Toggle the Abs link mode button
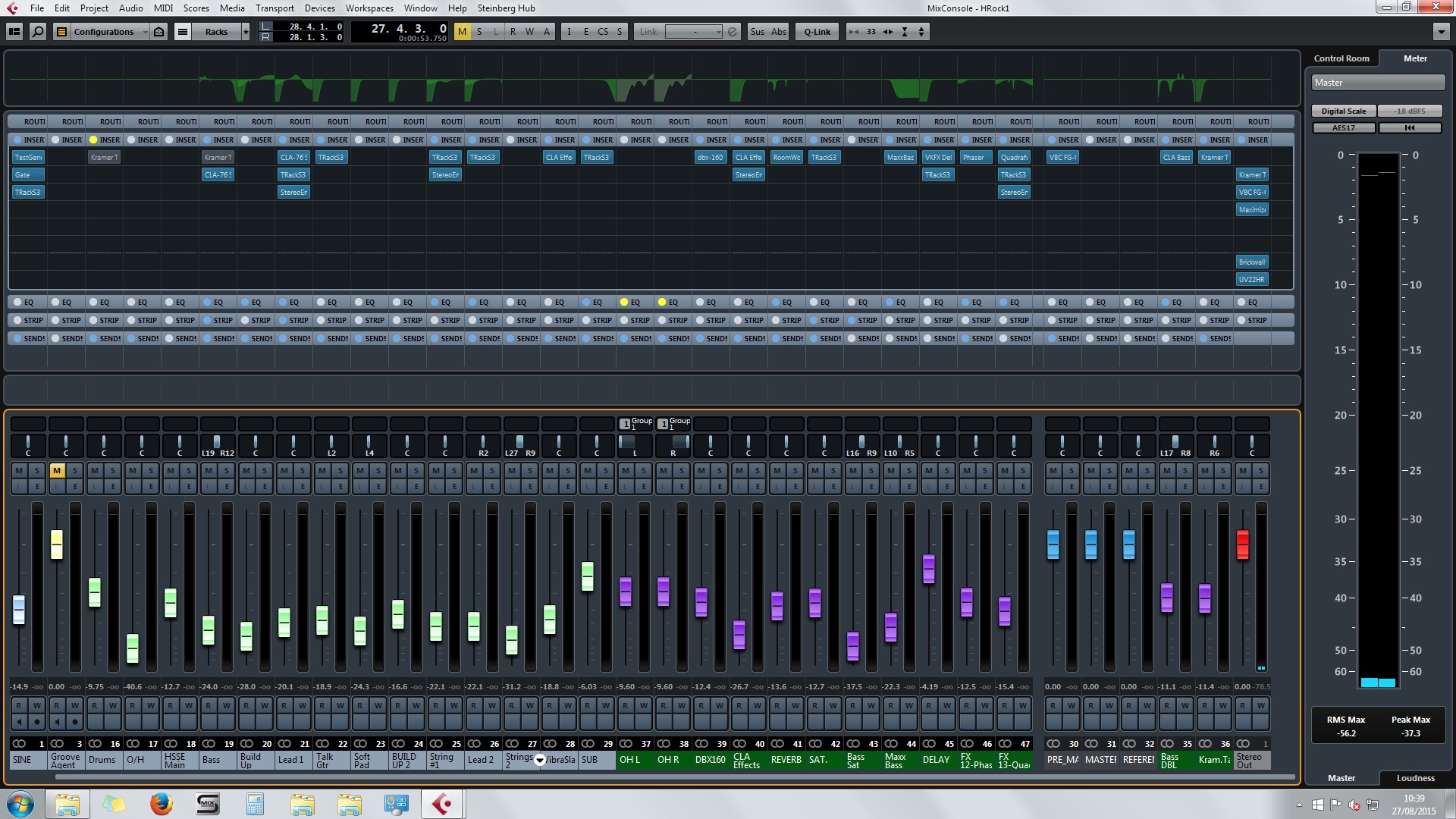Viewport: 1456px width, 819px height. tap(779, 31)
